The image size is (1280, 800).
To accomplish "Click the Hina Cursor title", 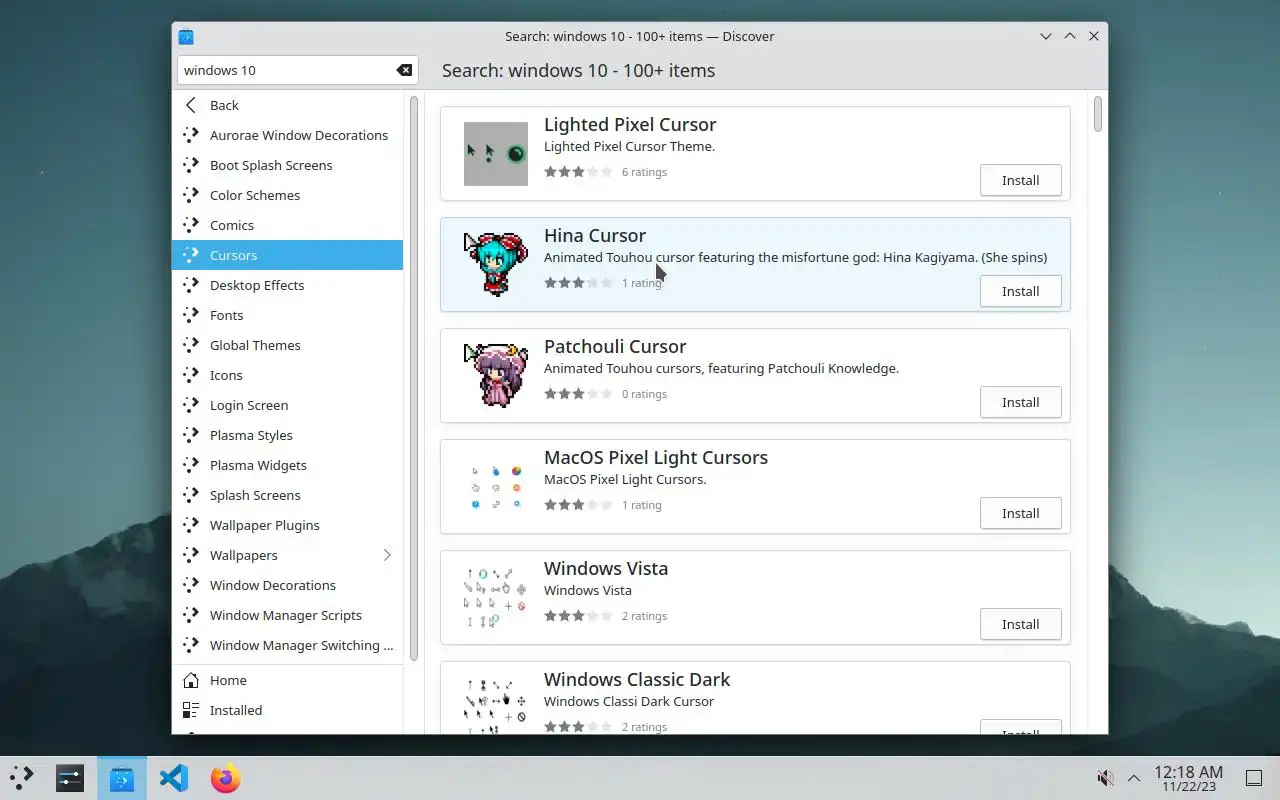I will click(595, 235).
